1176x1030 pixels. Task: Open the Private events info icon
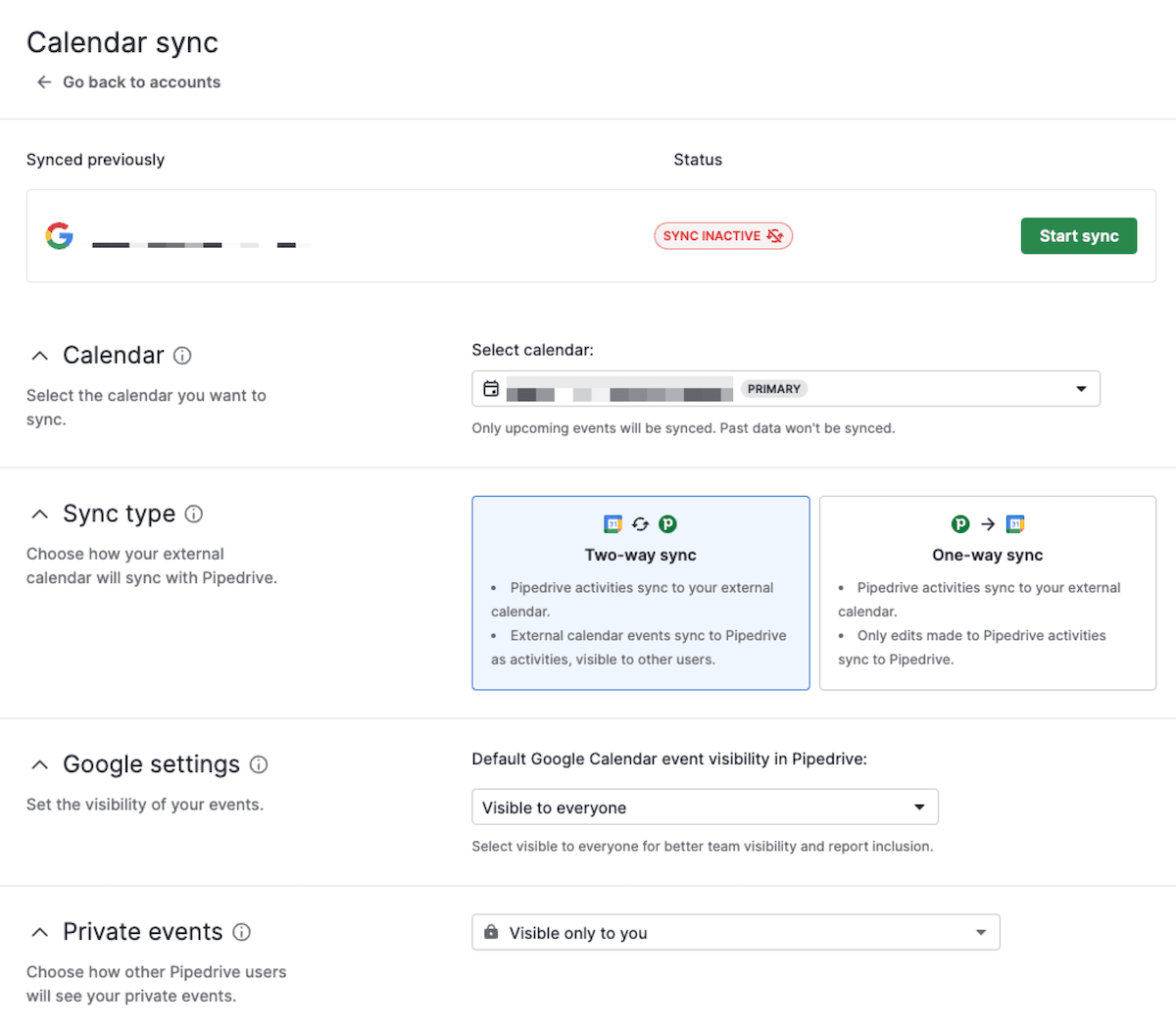[242, 932]
